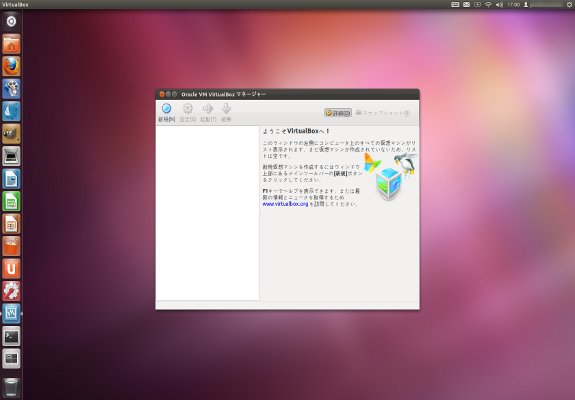
Task: Click the VirtualBox cube logo image
Action: (x=389, y=183)
